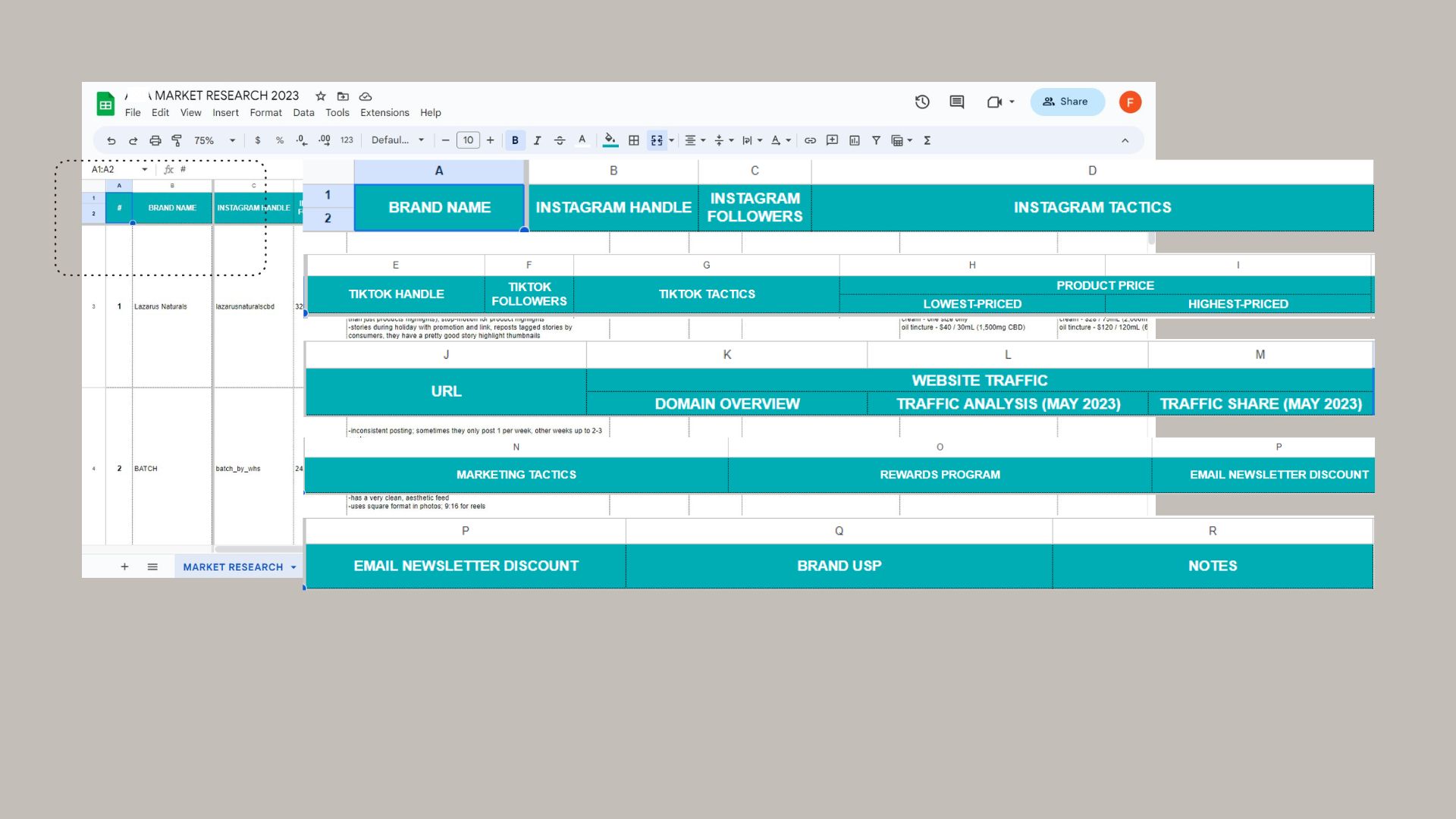Viewport: 1456px width, 819px height.
Task: Click the Share button
Action: [1066, 102]
